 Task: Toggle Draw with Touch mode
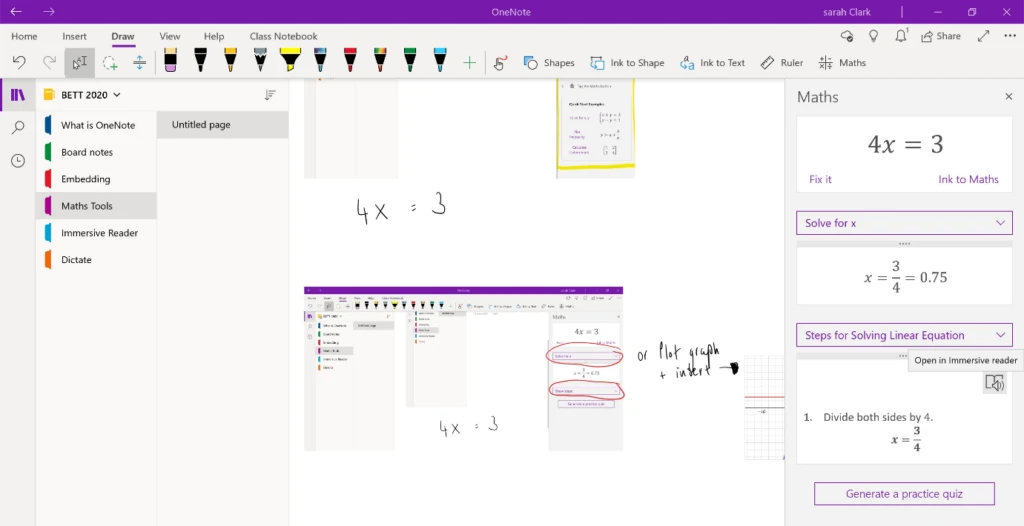pyautogui.click(x=502, y=62)
